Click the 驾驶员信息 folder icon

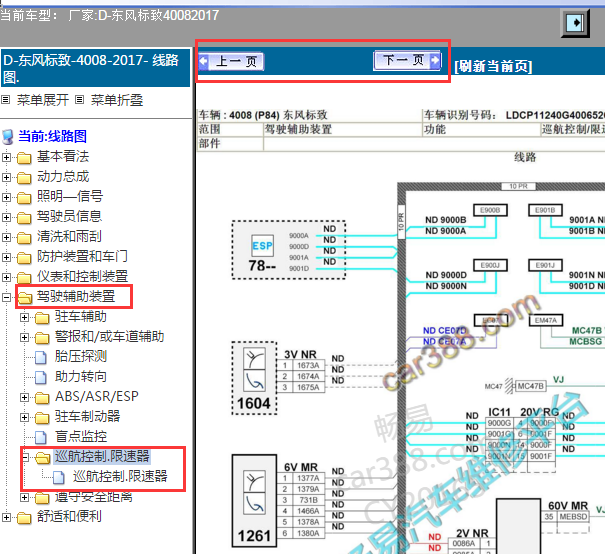[x=24, y=218]
